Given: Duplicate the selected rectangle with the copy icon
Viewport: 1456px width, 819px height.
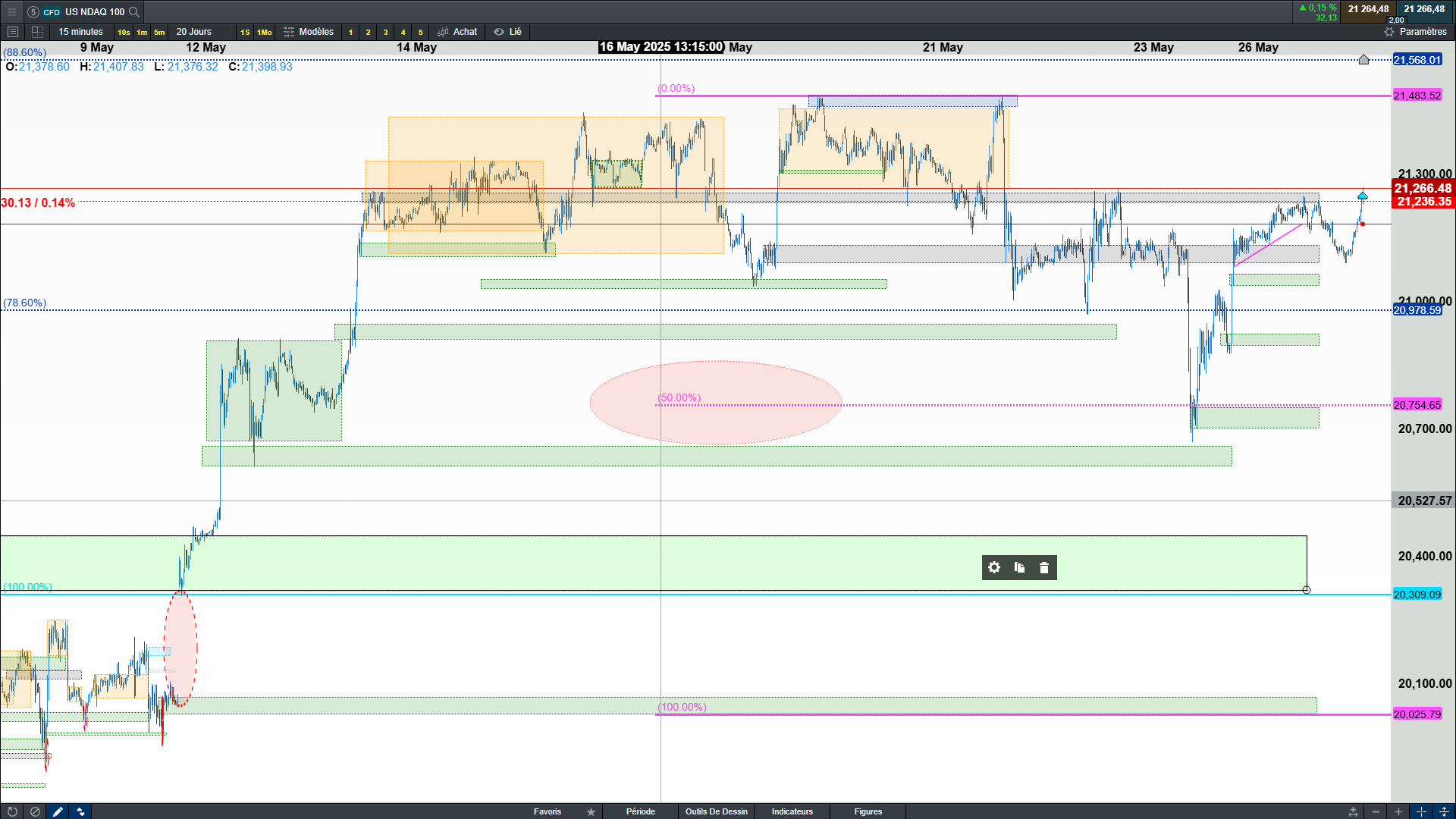Looking at the screenshot, I should point(1019,567).
